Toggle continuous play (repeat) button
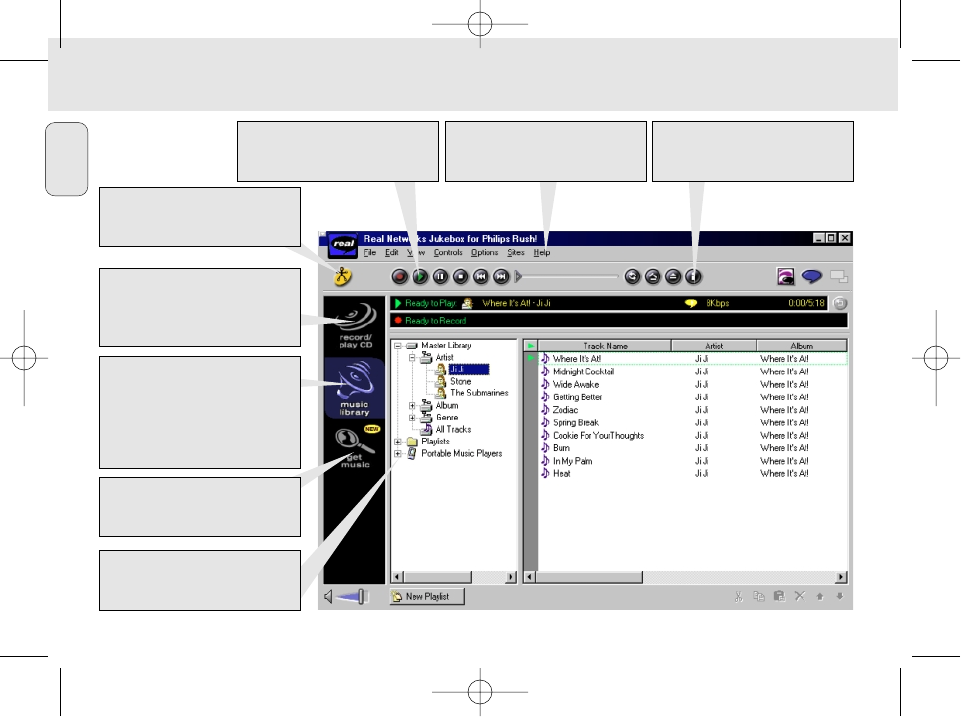The width and height of the screenshot is (961, 717). (x=632, y=277)
